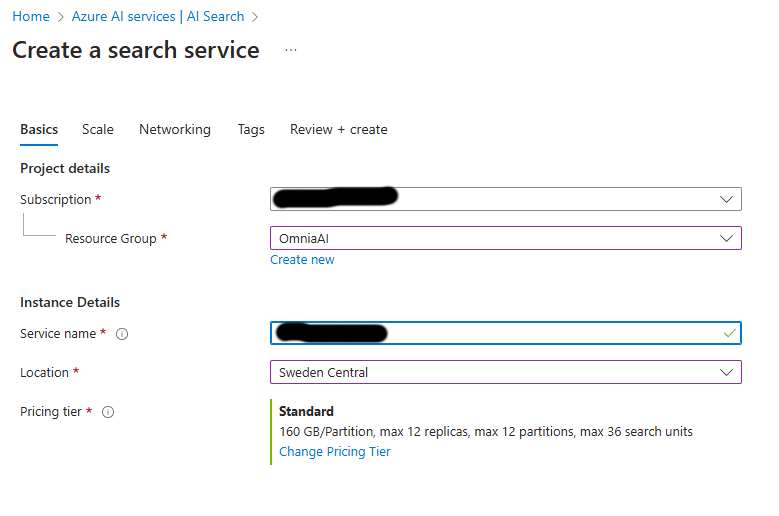Click the Location field label
The height and width of the screenshot is (516, 779).
click(44, 372)
